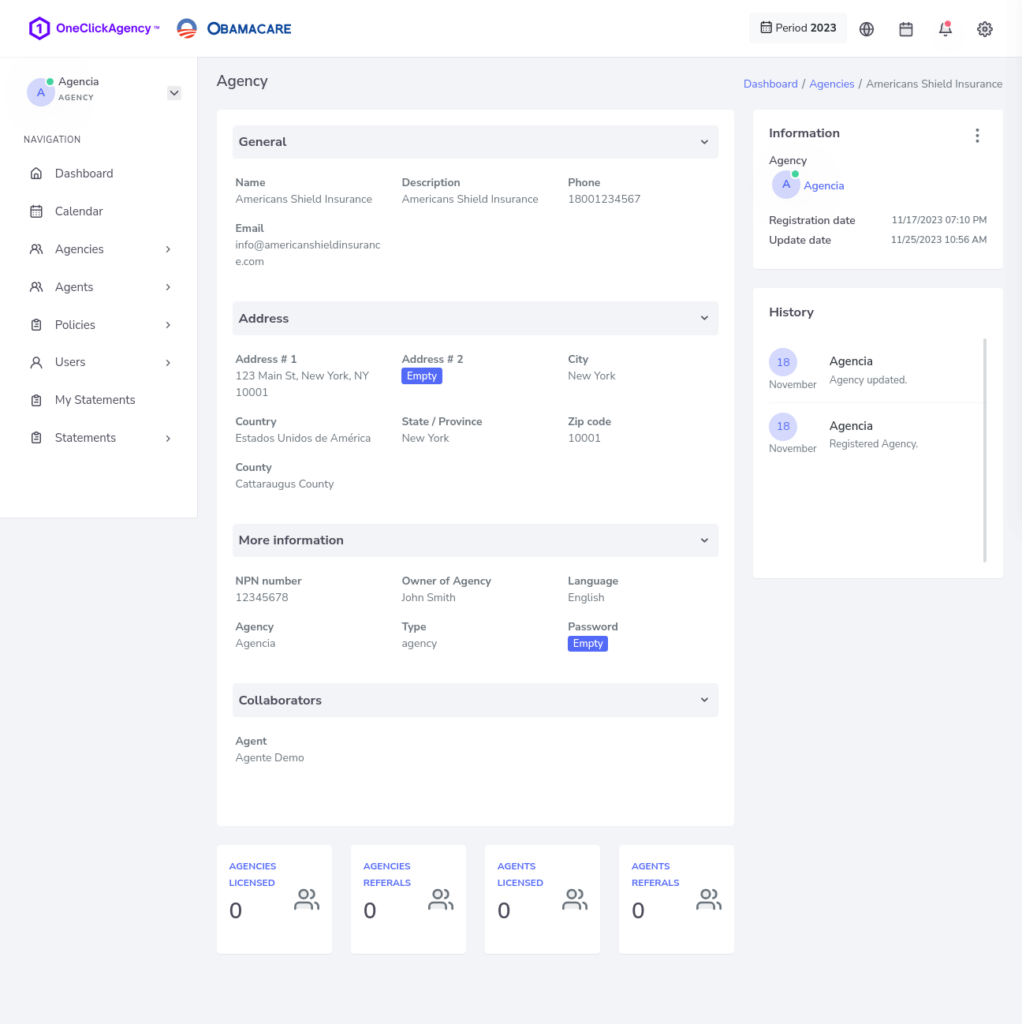This screenshot has height=1024, width=1022.
Task: Click the Agents Referals people icon
Action: (x=709, y=900)
